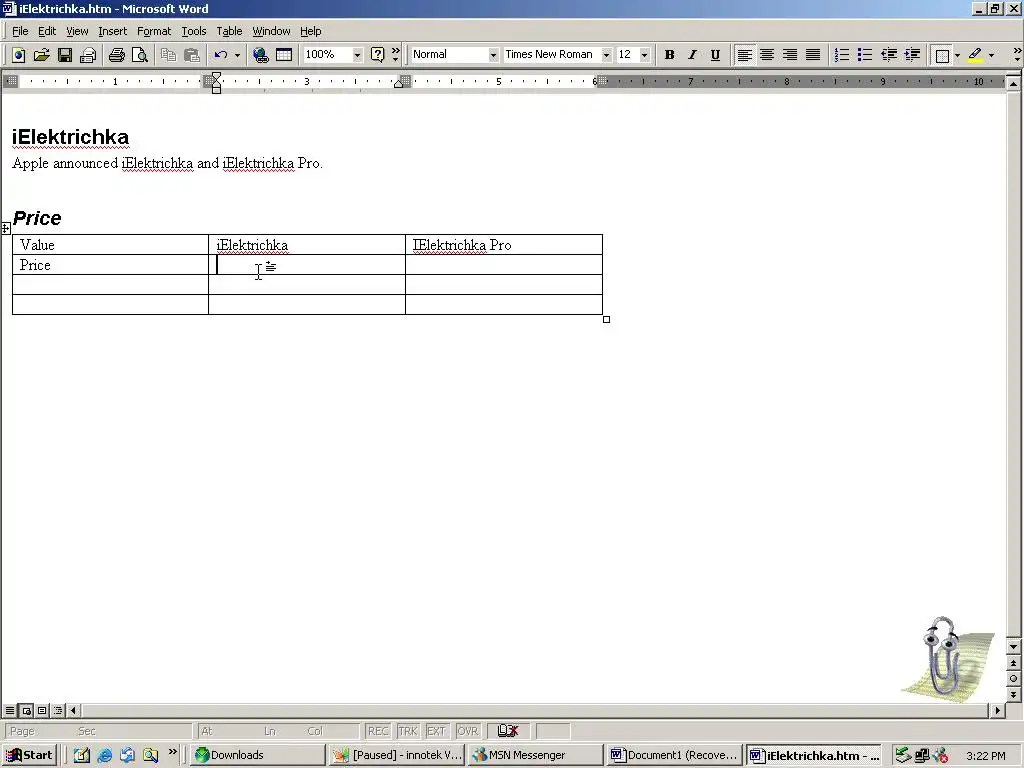
Task: Toggle Italic formatting
Action: [x=692, y=55]
